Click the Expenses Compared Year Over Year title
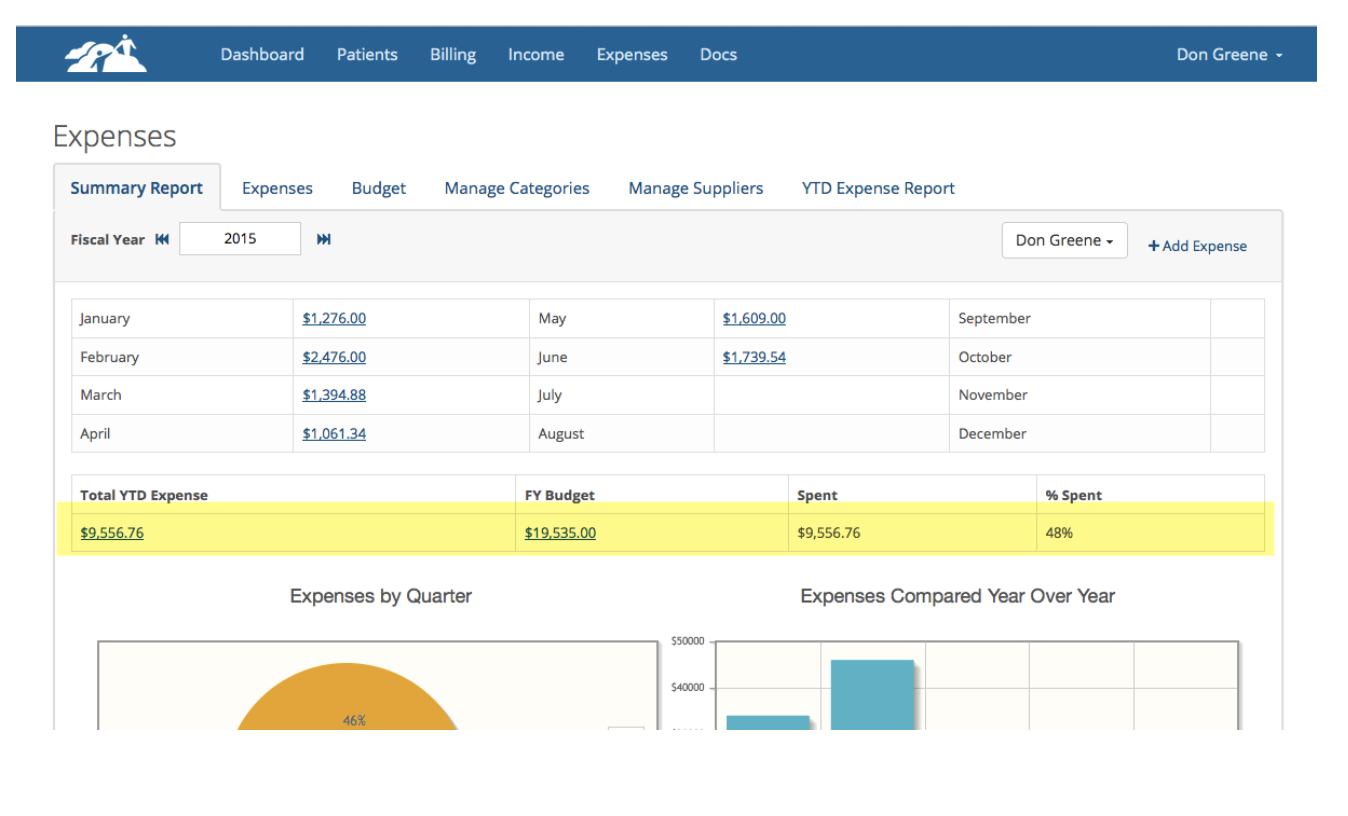 [x=957, y=596]
